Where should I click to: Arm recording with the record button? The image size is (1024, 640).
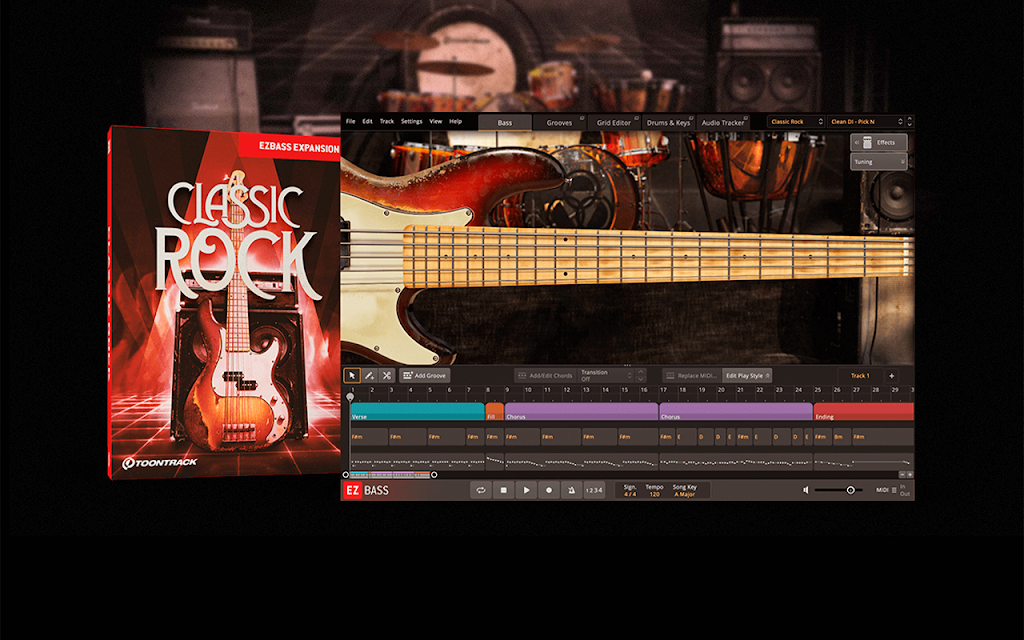tap(549, 490)
